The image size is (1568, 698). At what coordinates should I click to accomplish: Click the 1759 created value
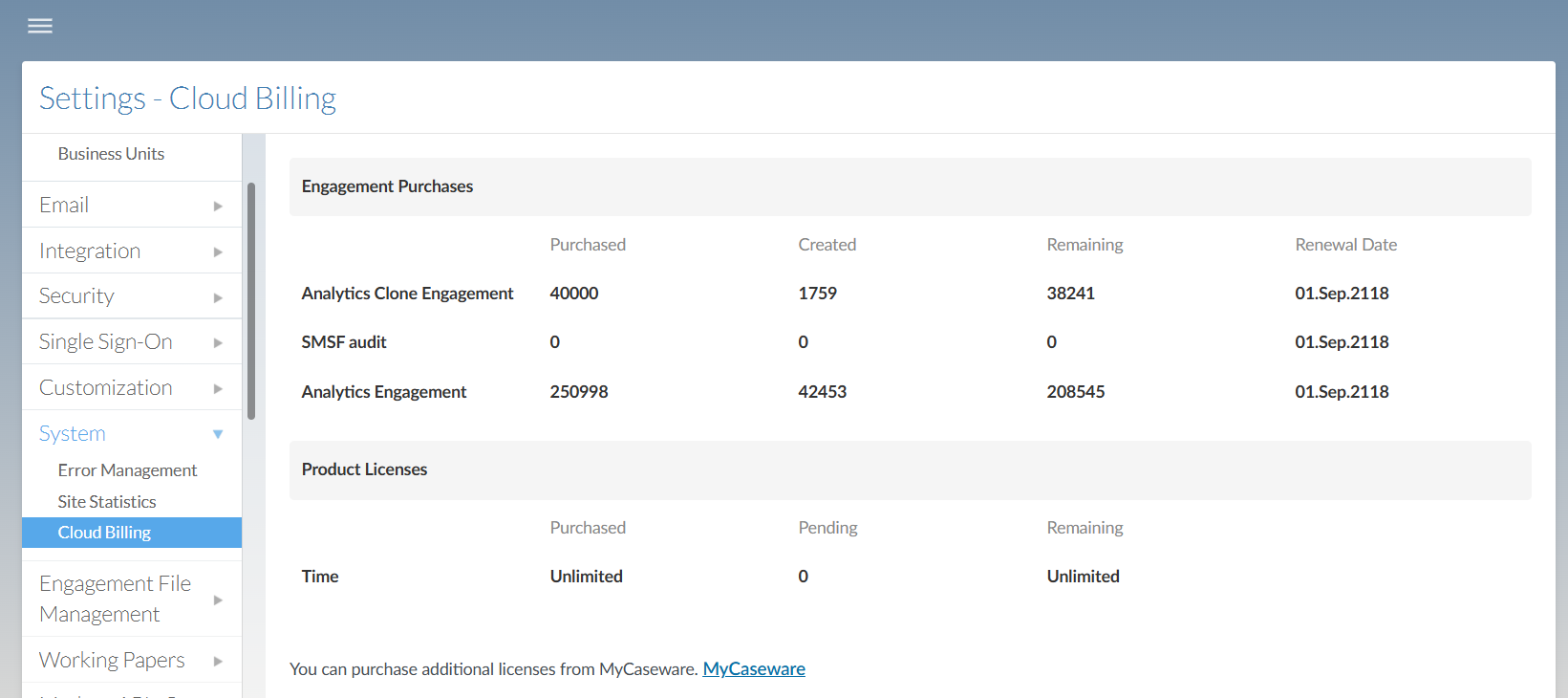click(818, 294)
